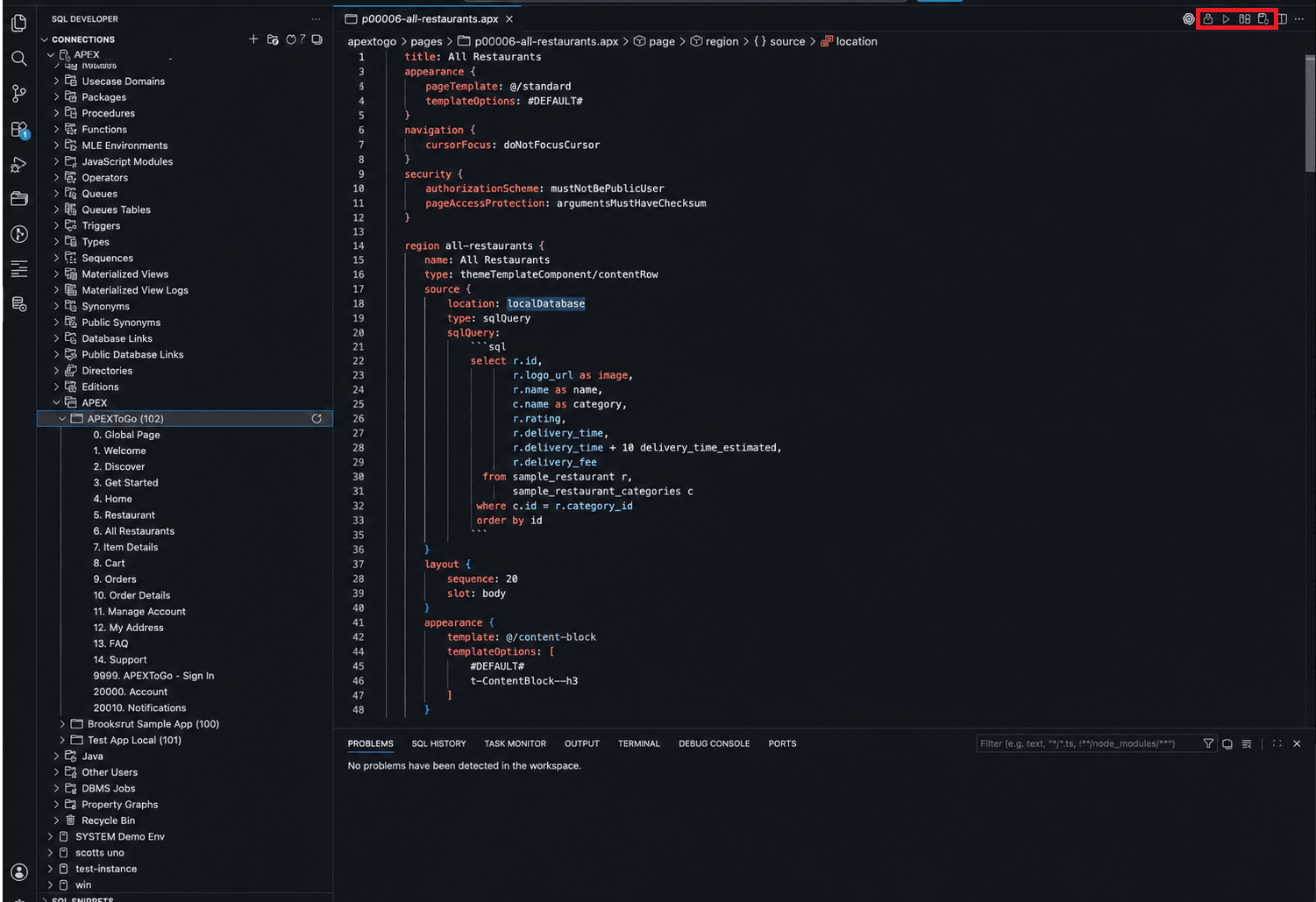1316x902 pixels.
Task: Click 'region' in the breadcrumb path
Action: [x=722, y=41]
